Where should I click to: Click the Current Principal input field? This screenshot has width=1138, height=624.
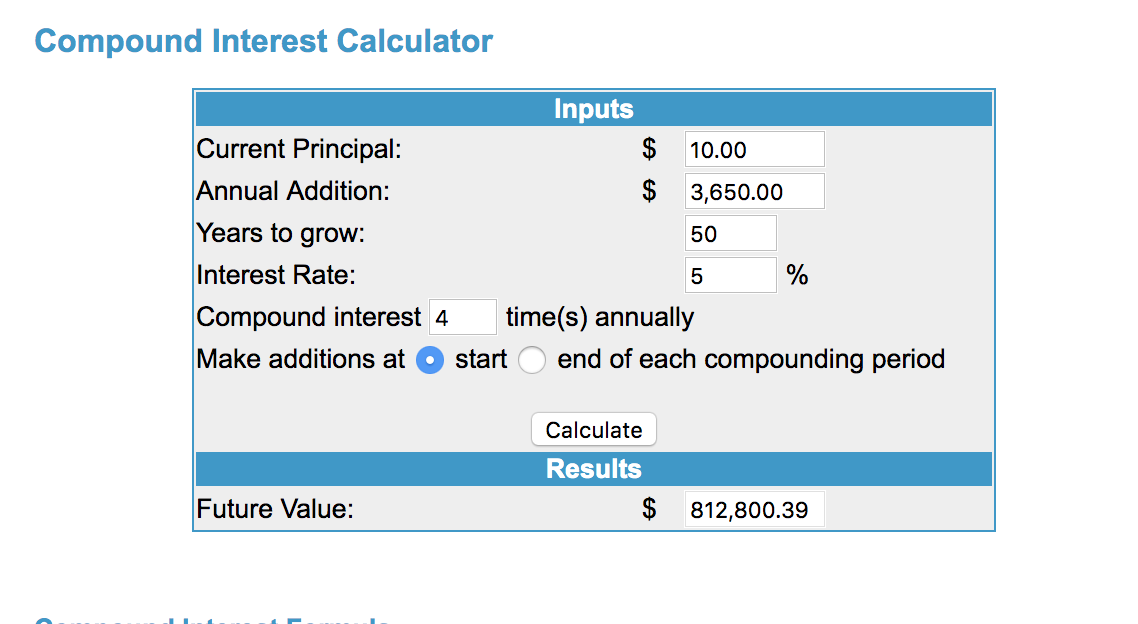tap(754, 150)
